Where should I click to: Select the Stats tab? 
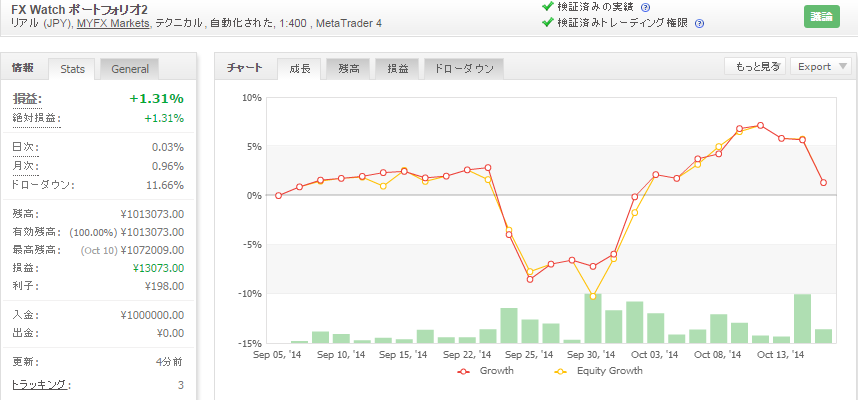(72, 69)
